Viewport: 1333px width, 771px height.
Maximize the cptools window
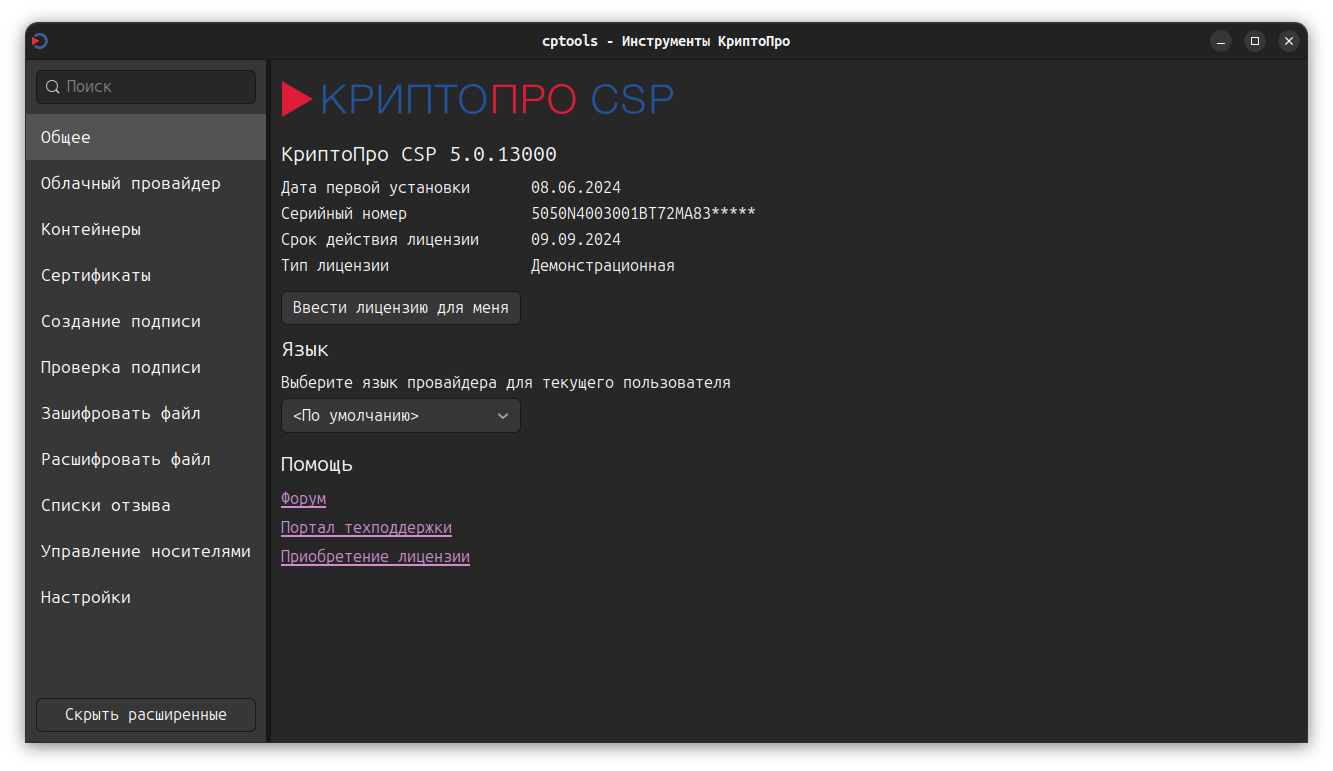point(1255,41)
